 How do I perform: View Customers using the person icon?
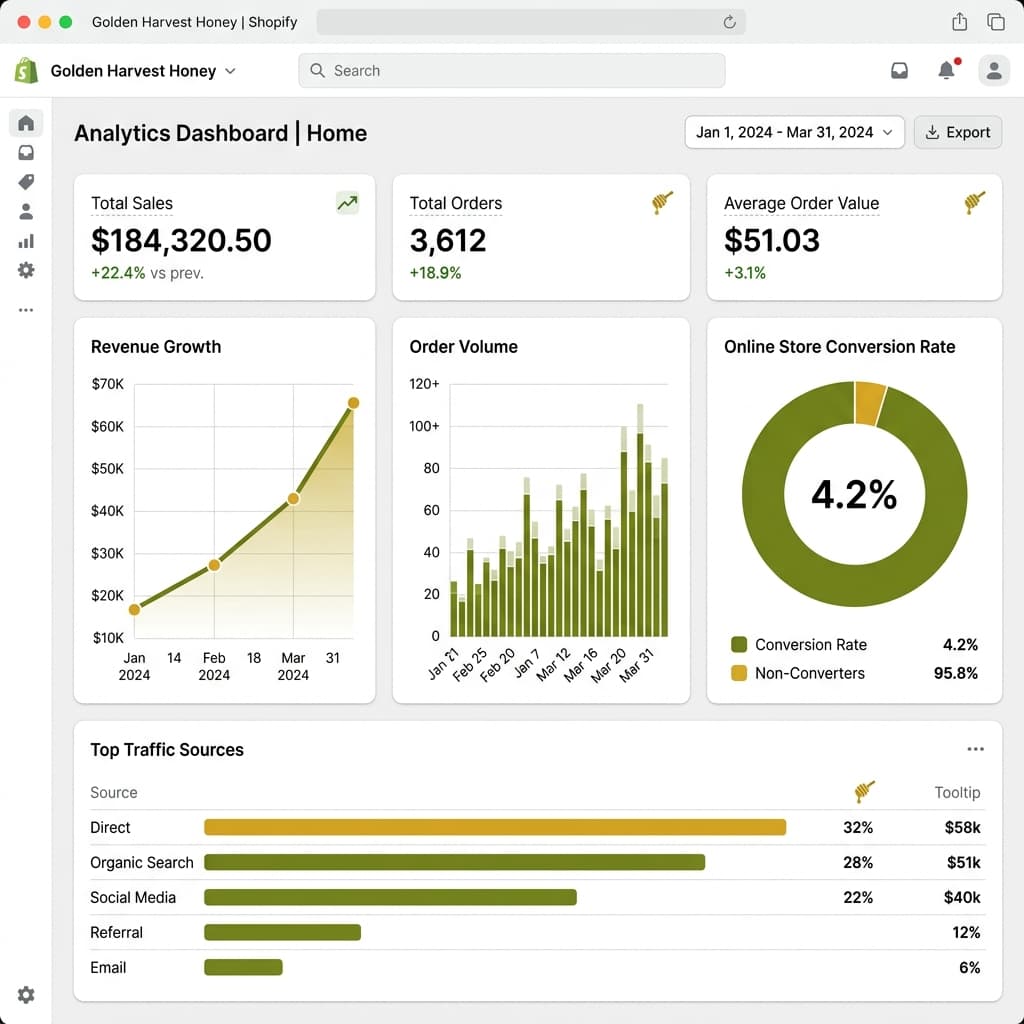[x=25, y=211]
